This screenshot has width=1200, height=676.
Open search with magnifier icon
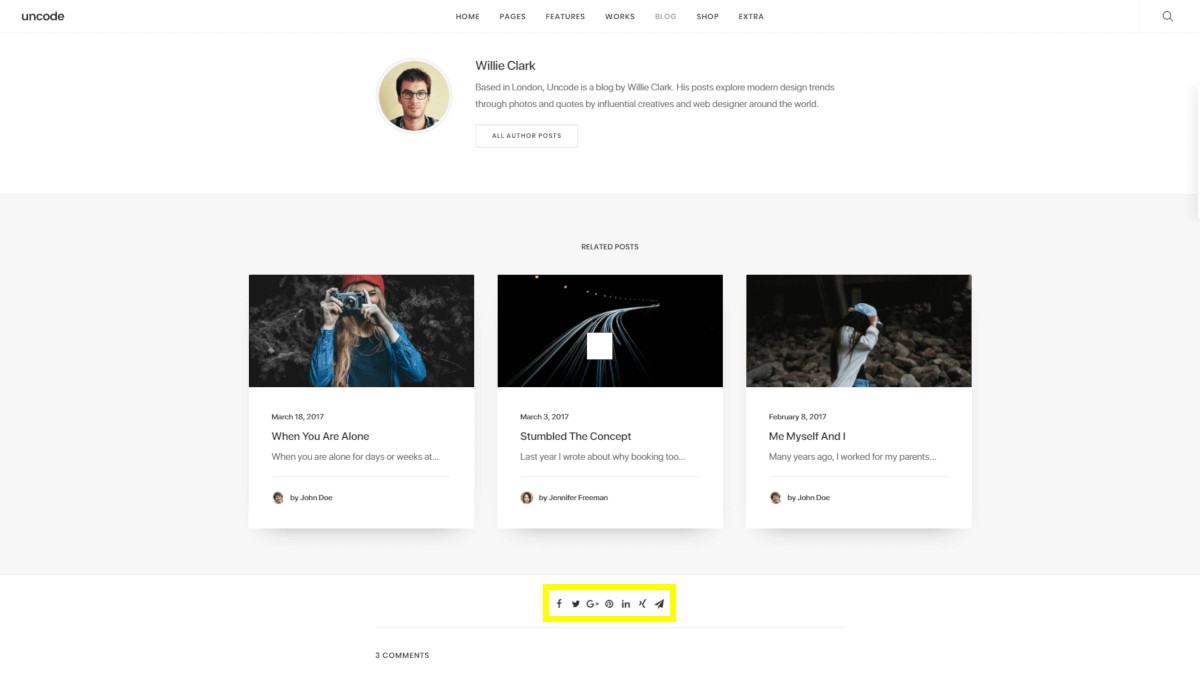1167,16
